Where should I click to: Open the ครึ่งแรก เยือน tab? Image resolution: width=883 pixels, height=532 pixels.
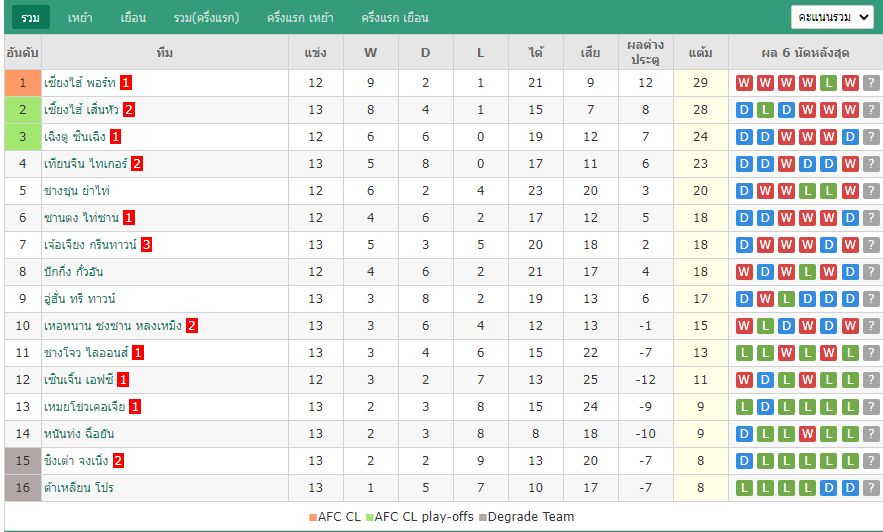pos(395,17)
